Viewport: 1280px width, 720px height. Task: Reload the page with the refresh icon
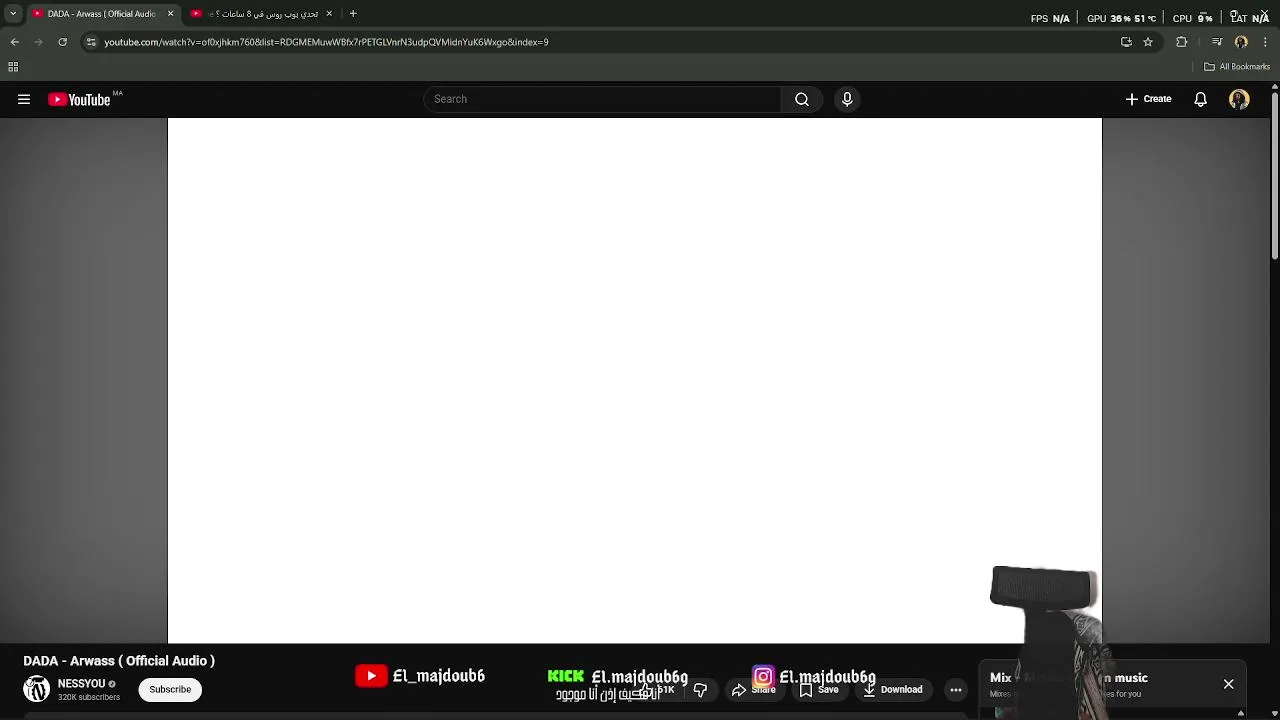click(x=62, y=42)
